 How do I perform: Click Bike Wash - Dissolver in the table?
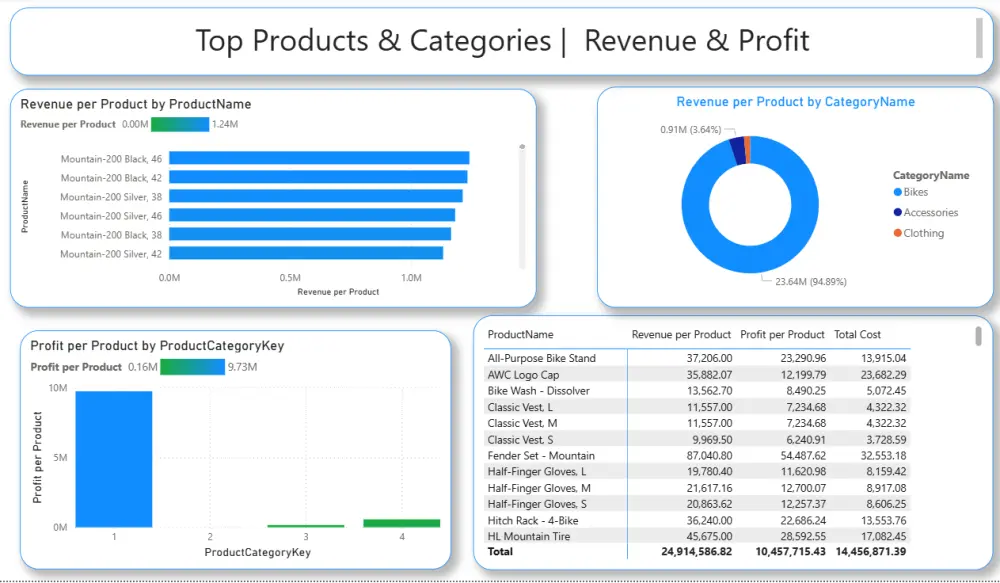pos(538,391)
